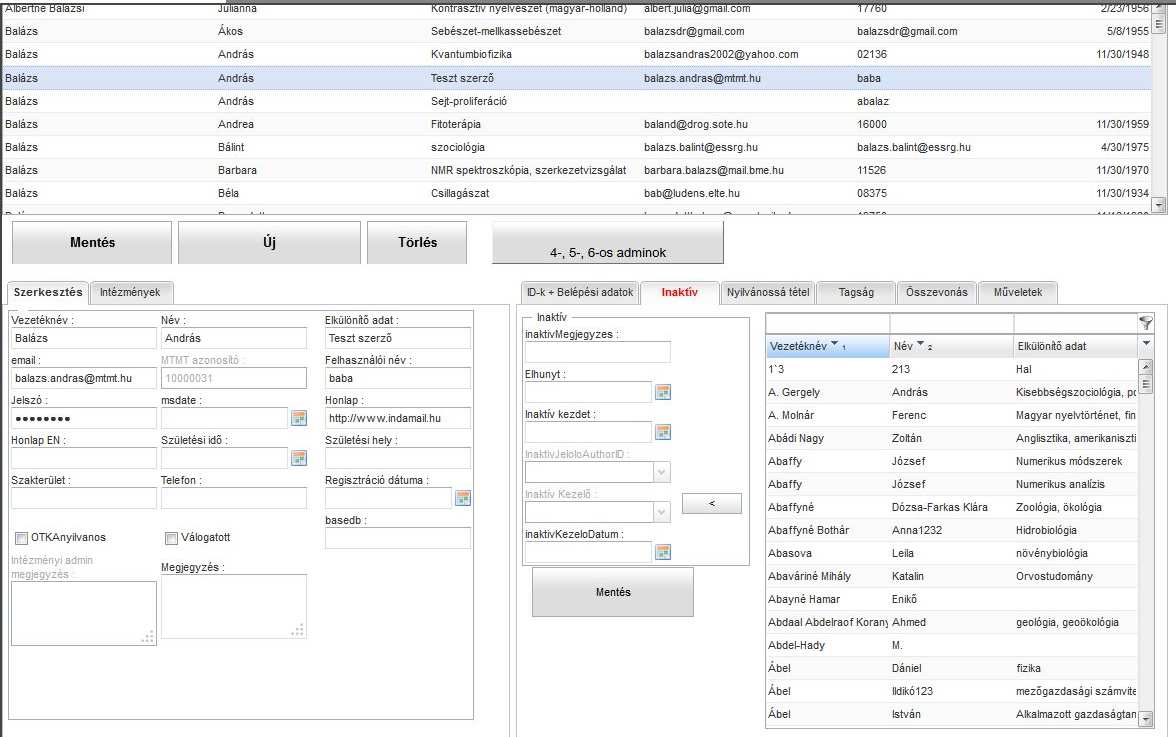Toggle the Válogatott checkbox
Viewport: 1176px width, 737px height.
point(171,538)
